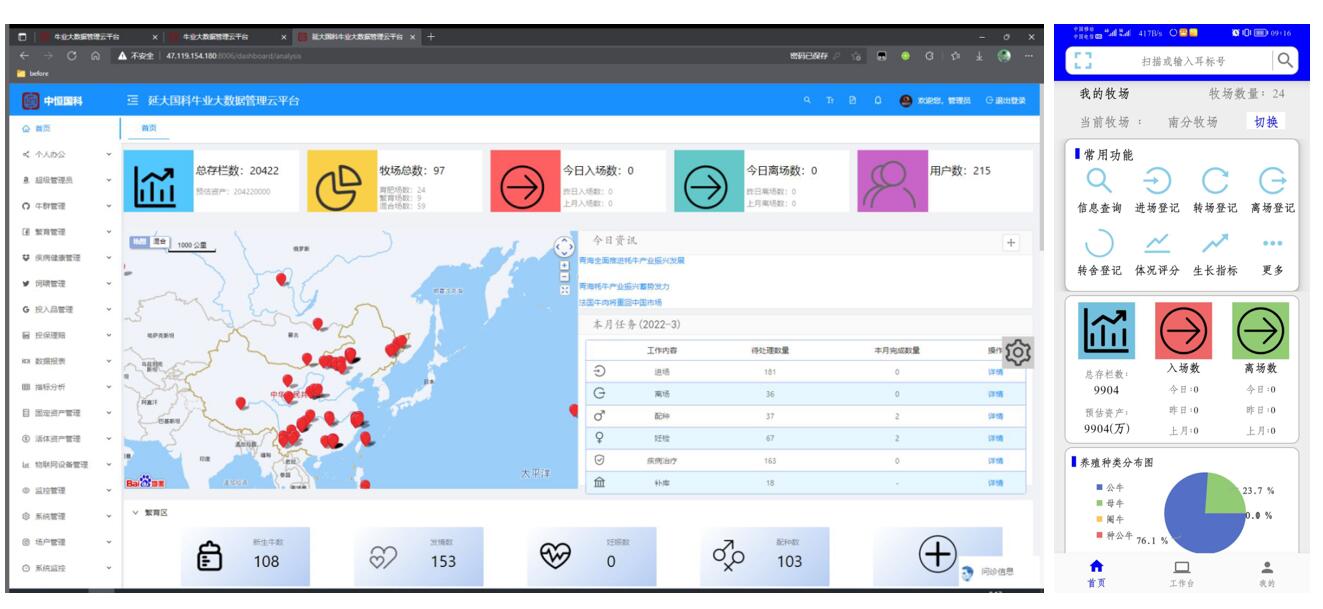Click the gear settings icon beside the task table
1323x609 pixels.
pos(1019,352)
